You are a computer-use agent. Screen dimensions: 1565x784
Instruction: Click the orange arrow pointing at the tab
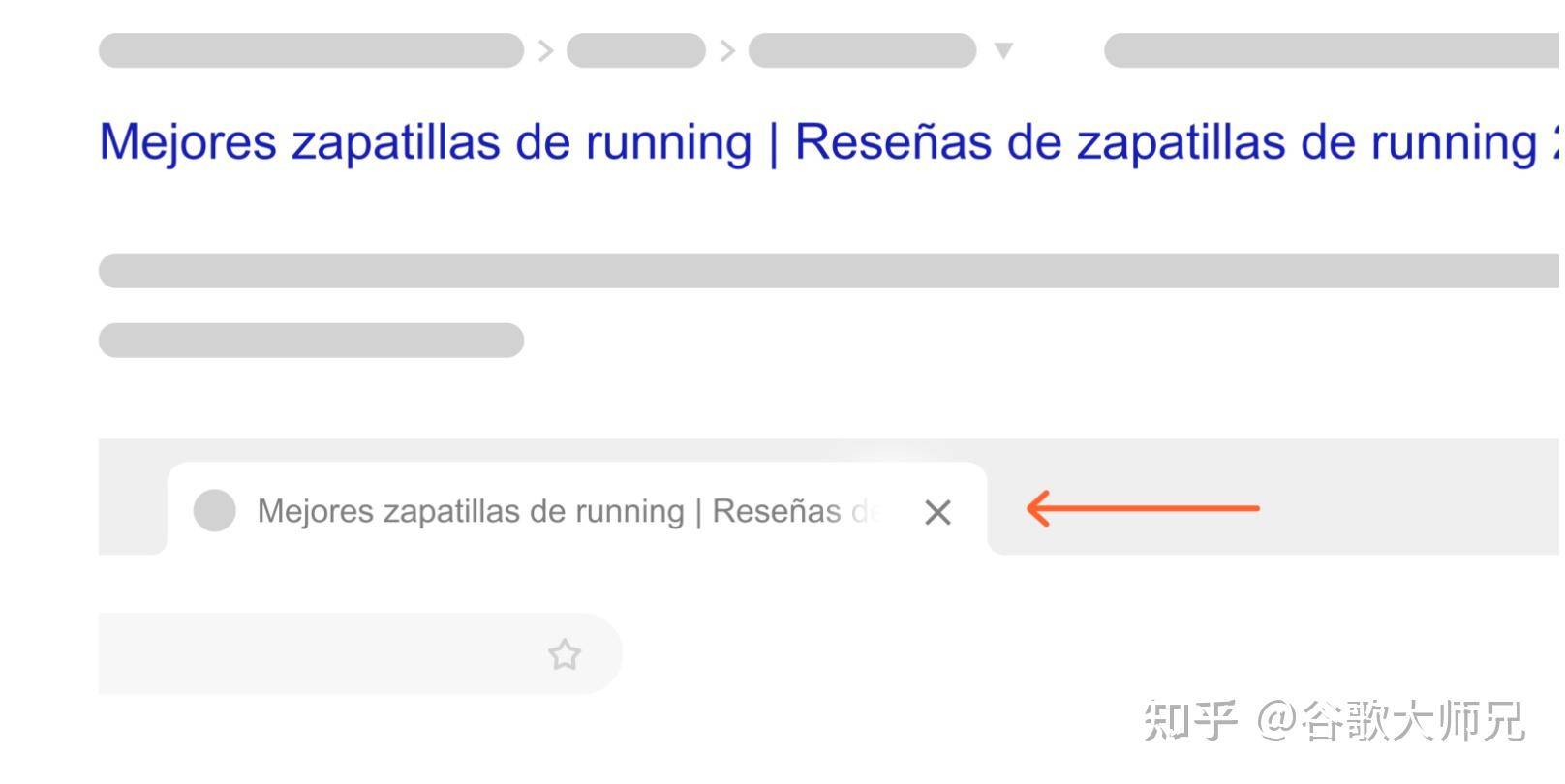tap(1143, 508)
